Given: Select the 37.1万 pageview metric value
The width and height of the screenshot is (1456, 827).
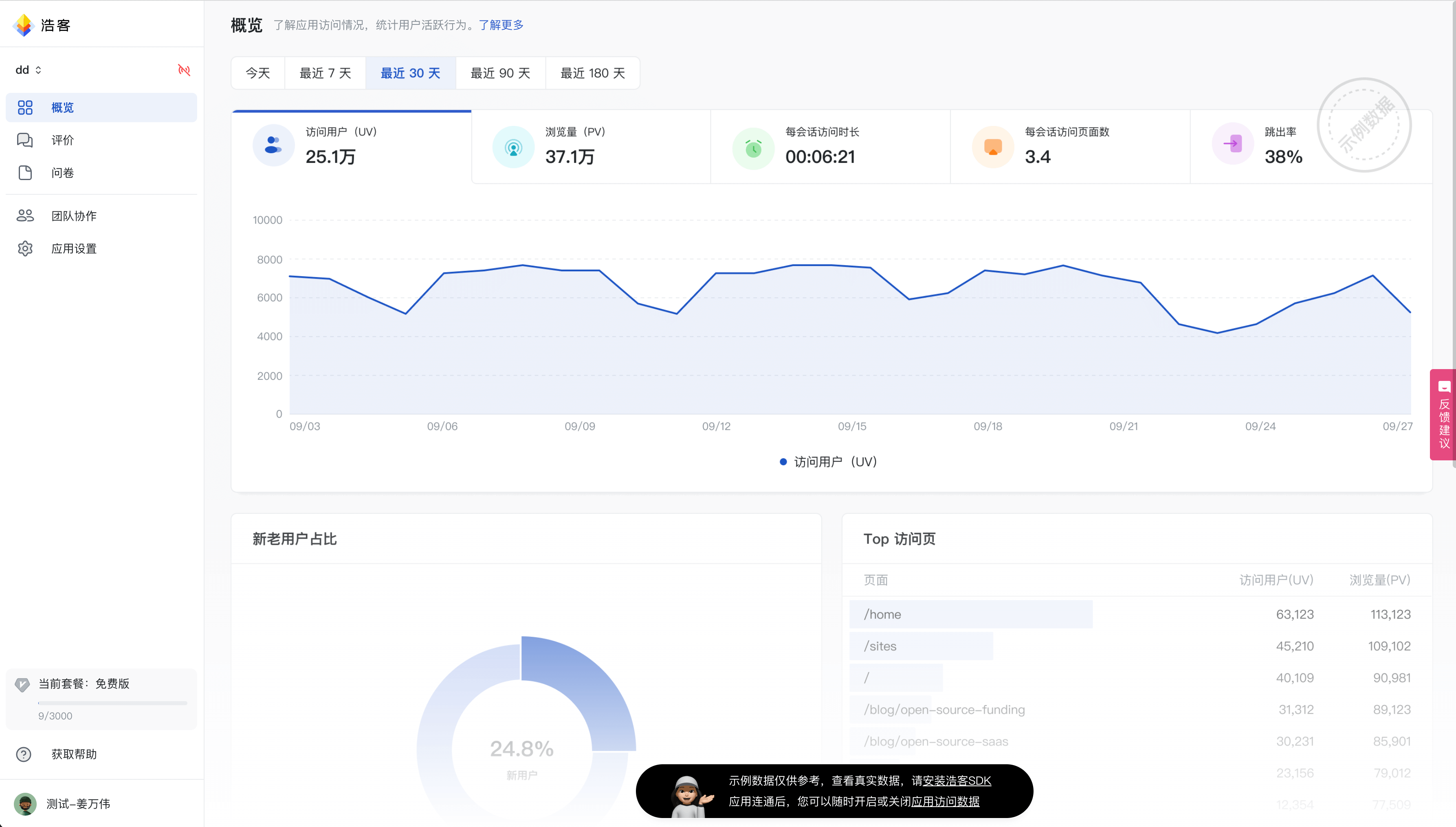Looking at the screenshot, I should (x=570, y=157).
